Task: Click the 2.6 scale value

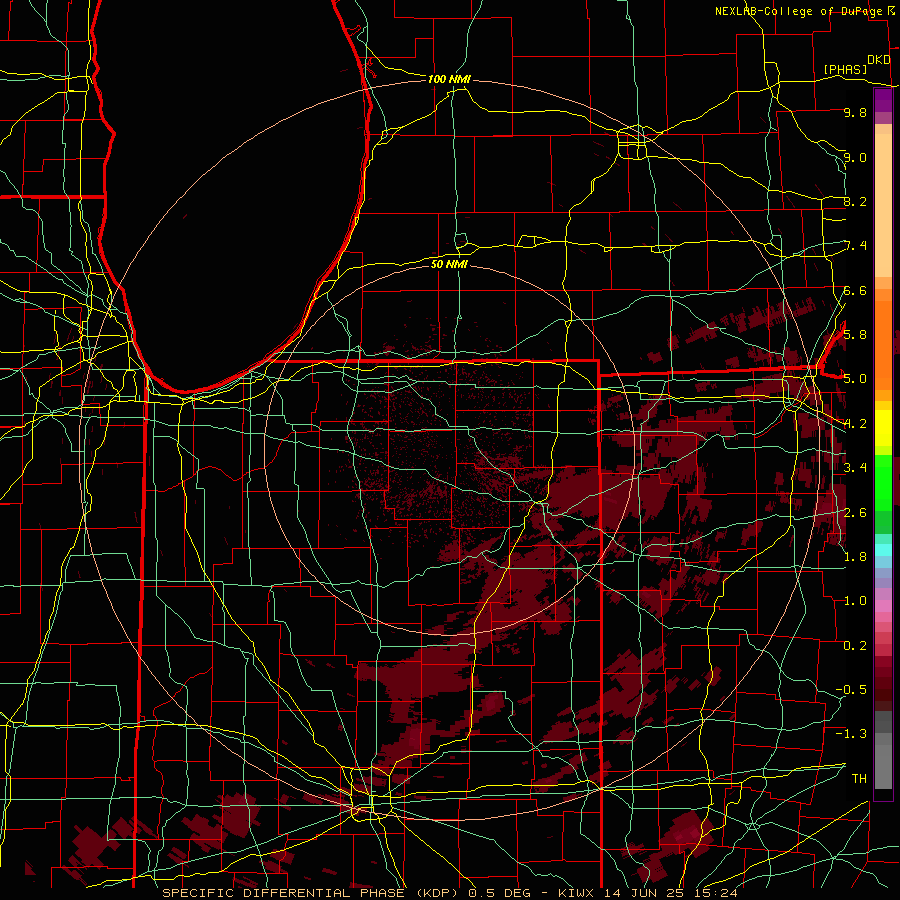Action: pos(855,513)
